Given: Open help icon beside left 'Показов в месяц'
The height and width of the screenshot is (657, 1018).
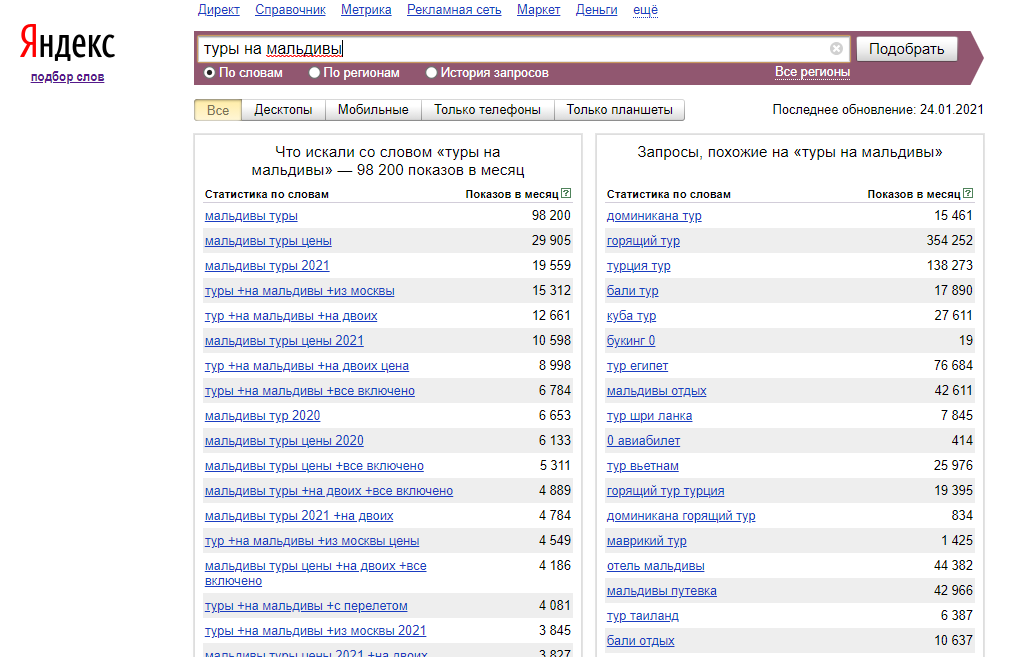Looking at the screenshot, I should pos(566,193).
